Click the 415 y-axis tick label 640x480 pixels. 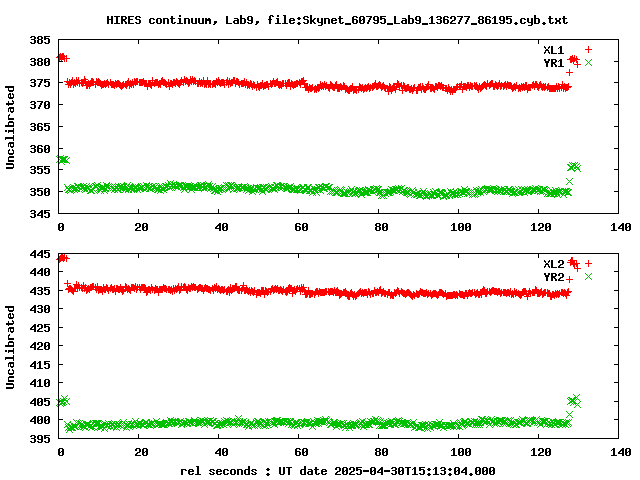coord(40,364)
